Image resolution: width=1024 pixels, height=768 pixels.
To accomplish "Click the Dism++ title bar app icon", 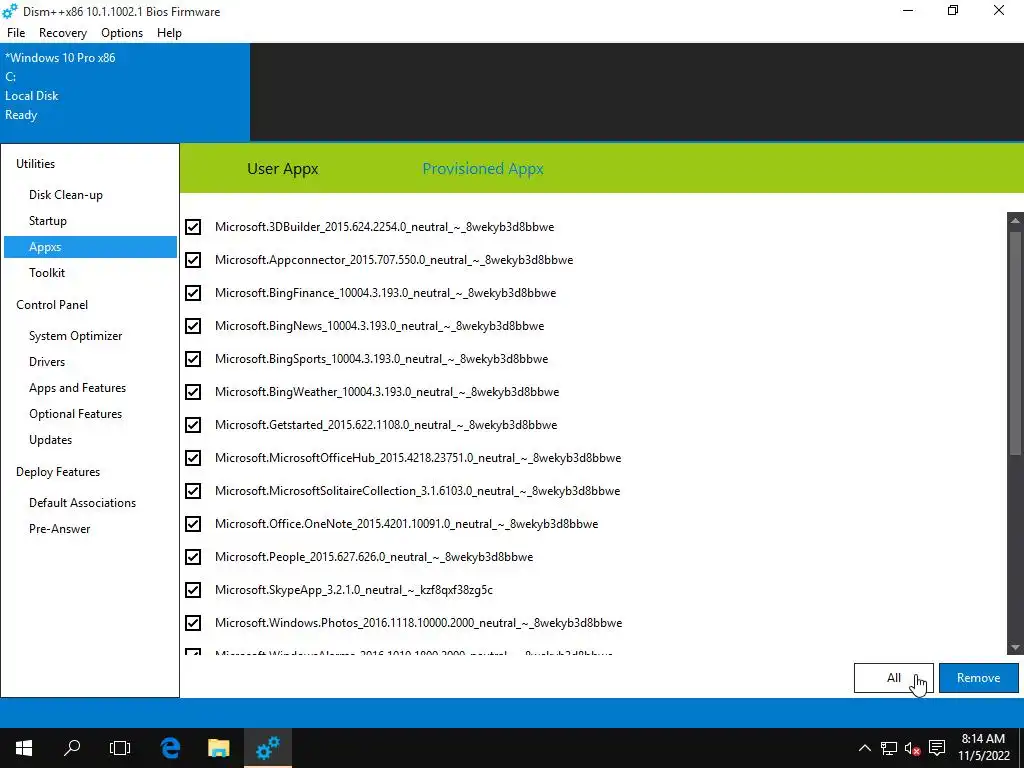I will pos(10,11).
